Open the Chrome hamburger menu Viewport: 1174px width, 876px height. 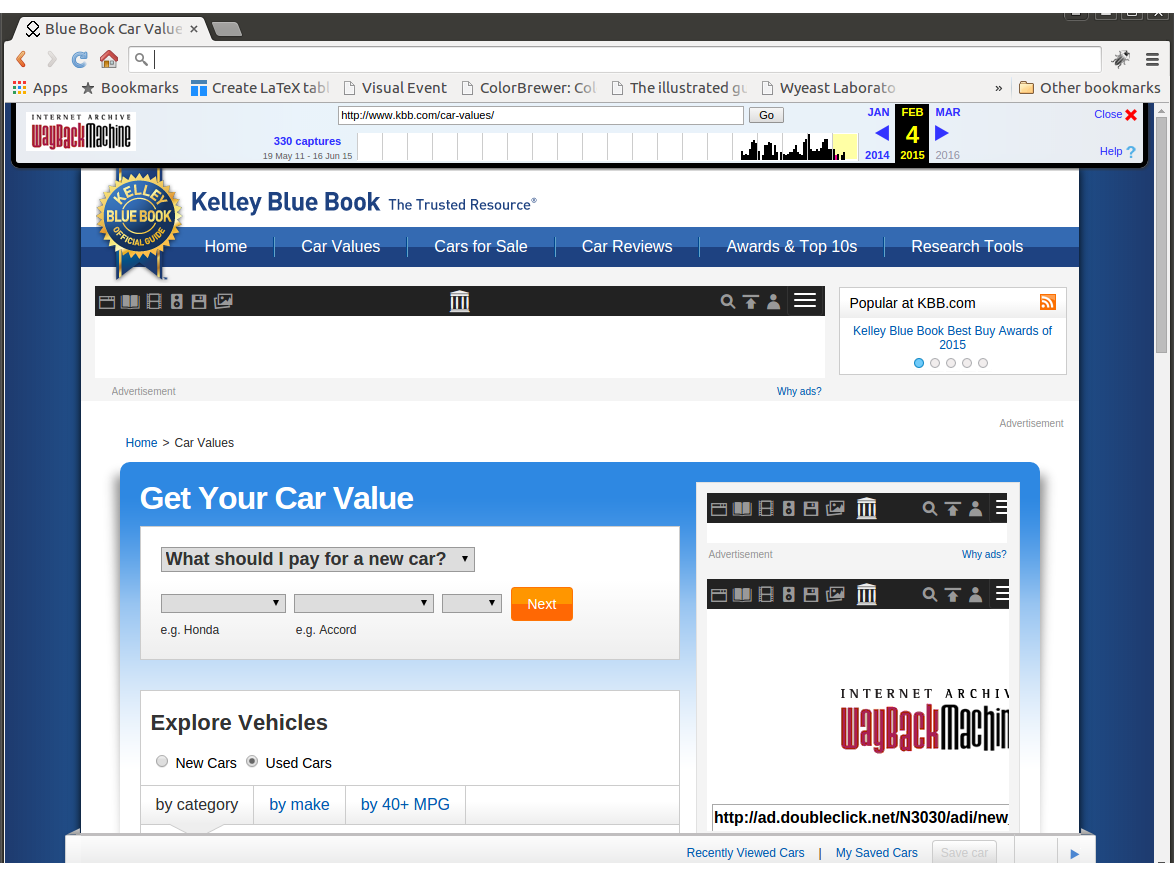[1152, 59]
